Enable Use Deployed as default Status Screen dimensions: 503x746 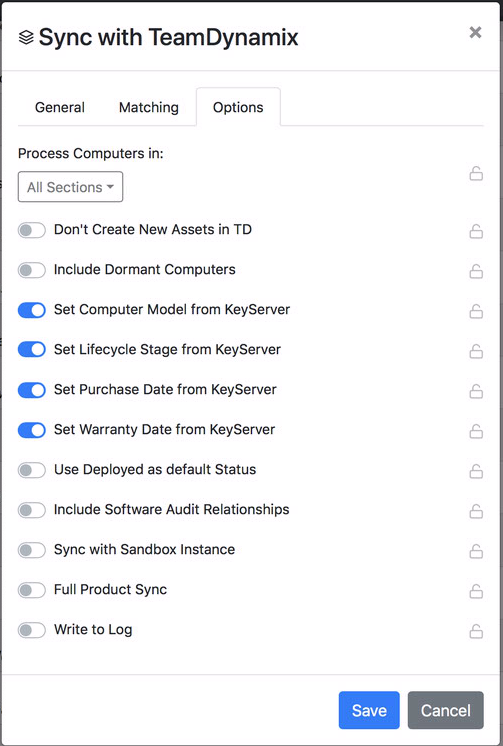click(32, 470)
